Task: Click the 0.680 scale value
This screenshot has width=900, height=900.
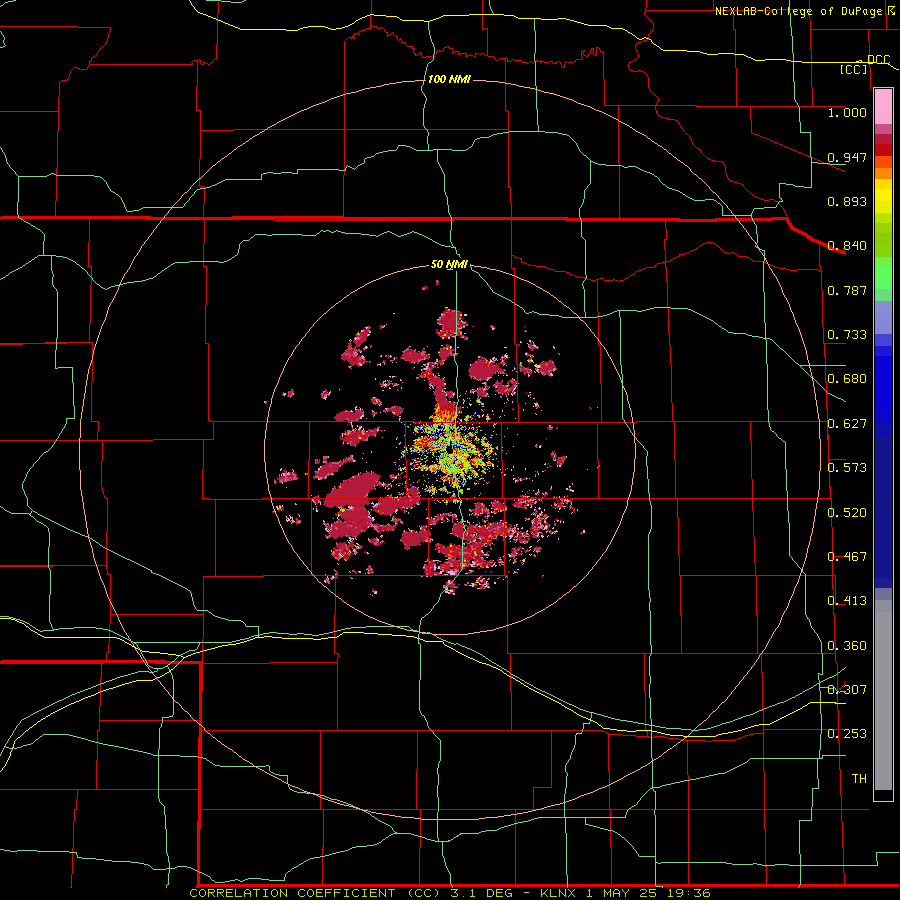Action: [847, 379]
